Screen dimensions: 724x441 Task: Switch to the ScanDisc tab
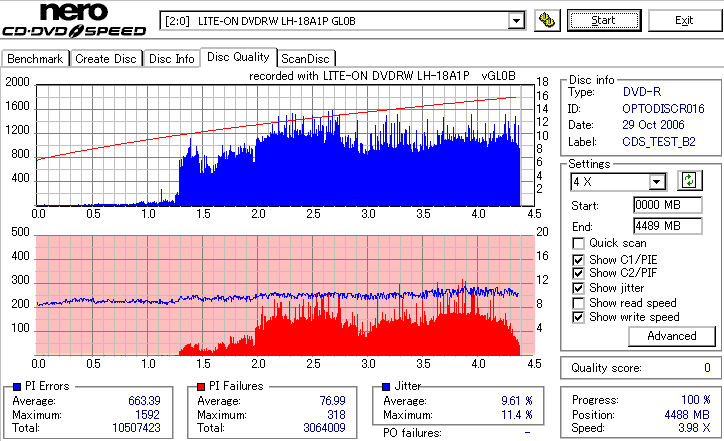305,59
